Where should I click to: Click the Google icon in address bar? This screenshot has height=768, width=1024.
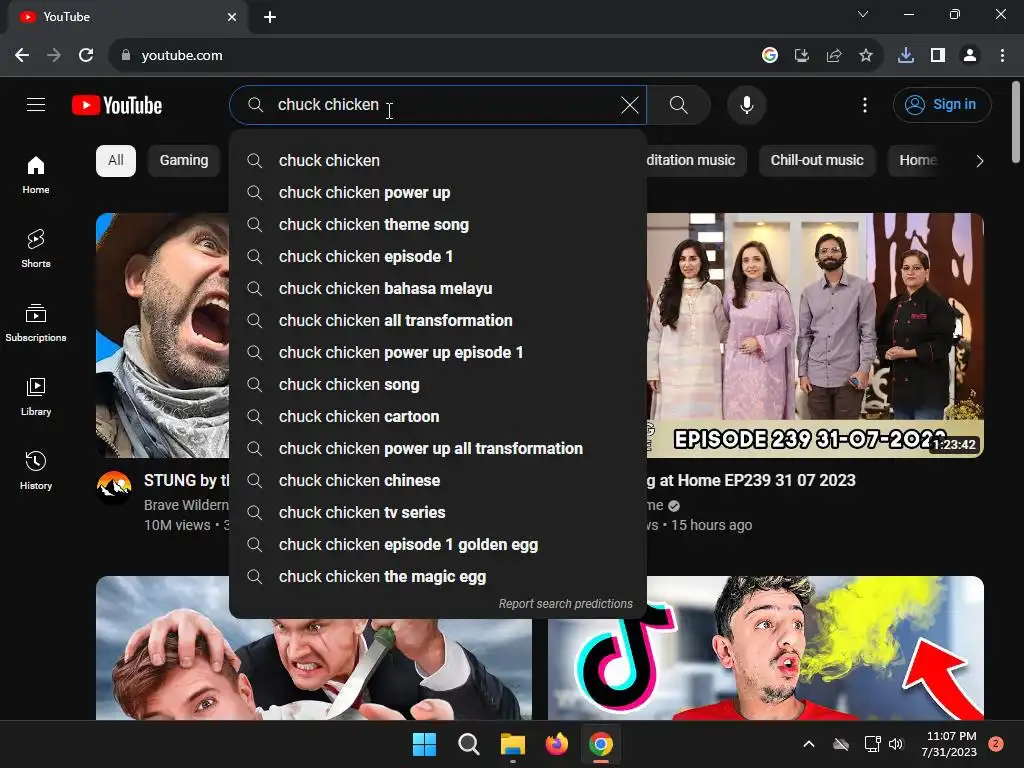(x=770, y=56)
